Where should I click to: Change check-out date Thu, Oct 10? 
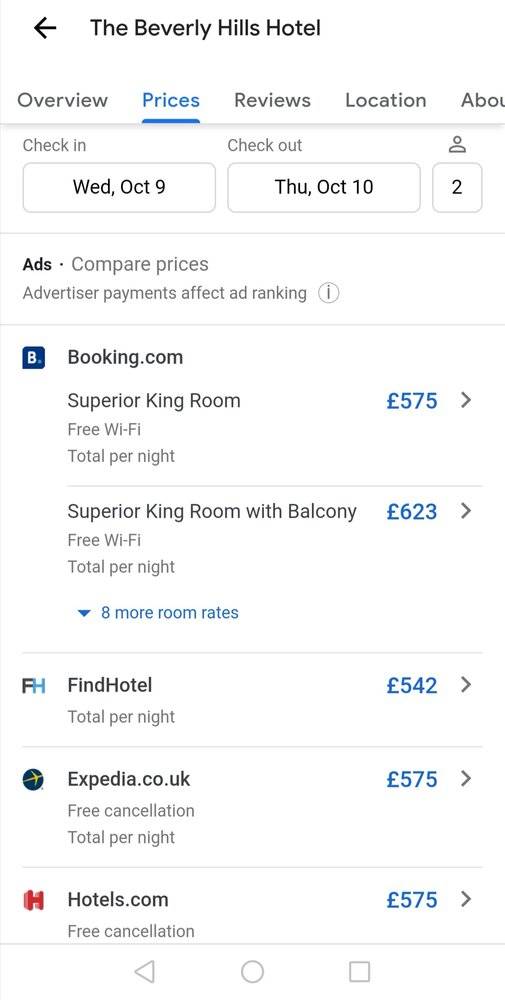tap(324, 188)
